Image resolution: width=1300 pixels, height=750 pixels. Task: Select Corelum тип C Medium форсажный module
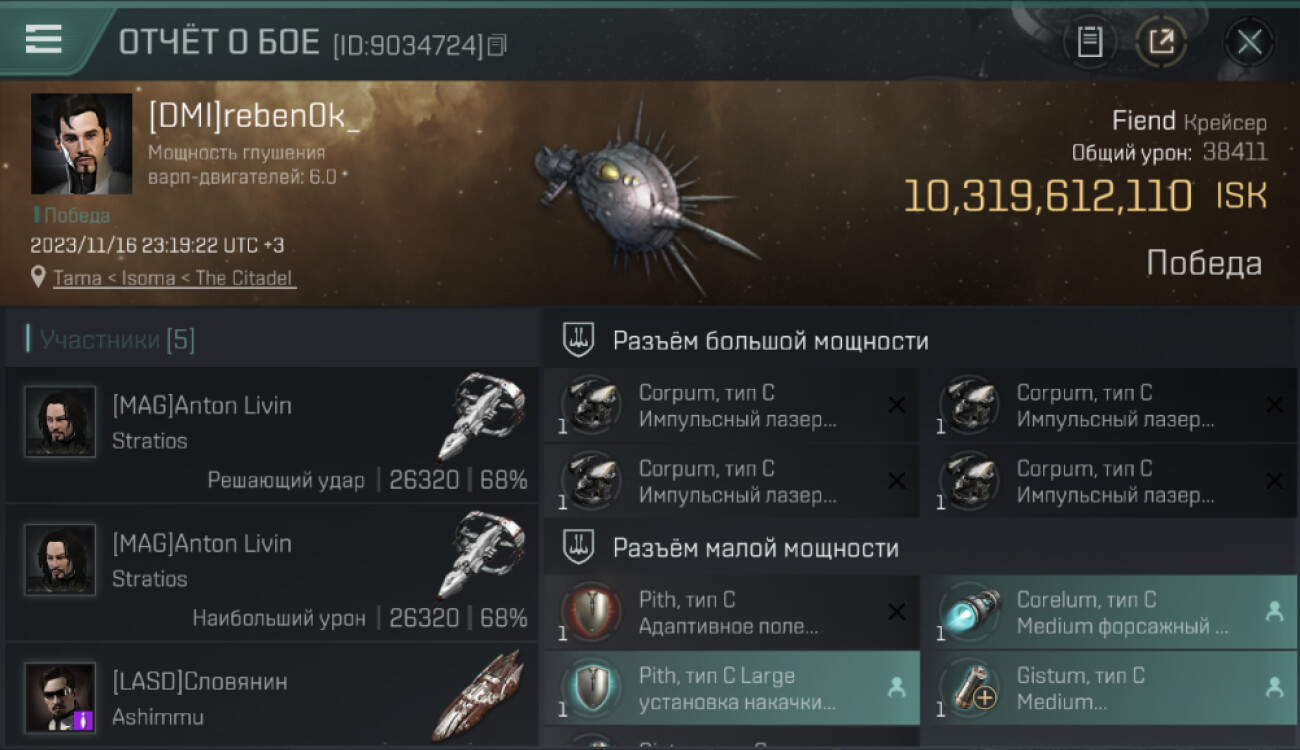coord(1110,612)
